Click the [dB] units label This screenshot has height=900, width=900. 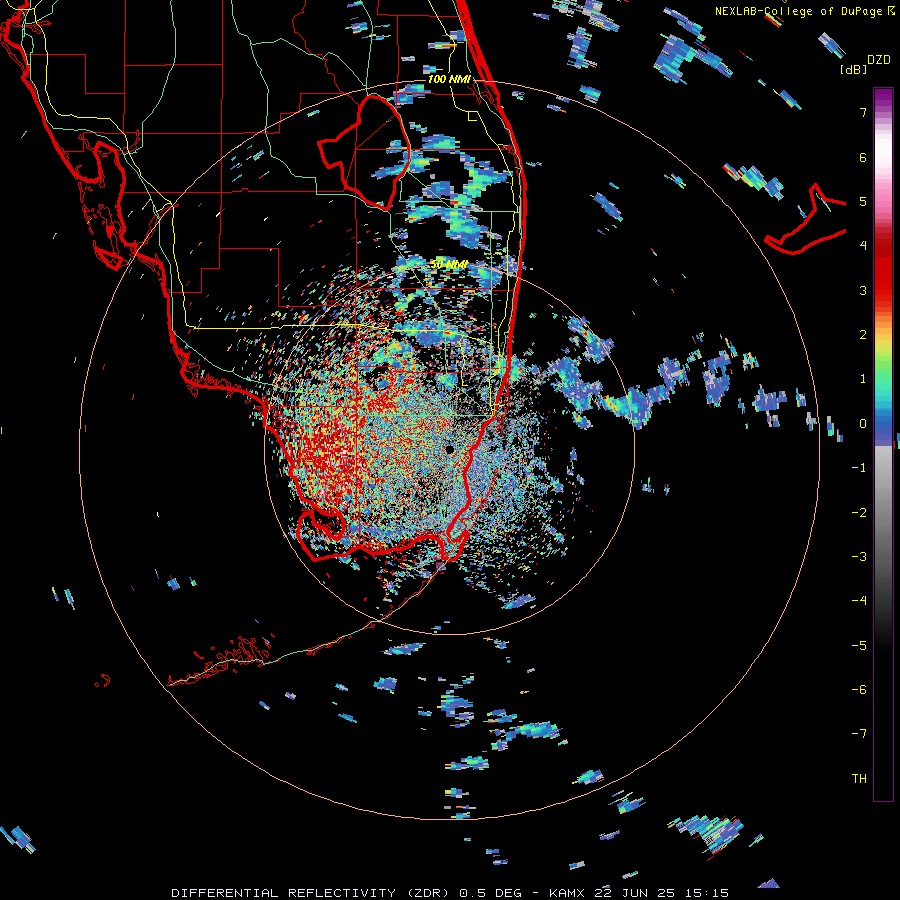(853, 70)
